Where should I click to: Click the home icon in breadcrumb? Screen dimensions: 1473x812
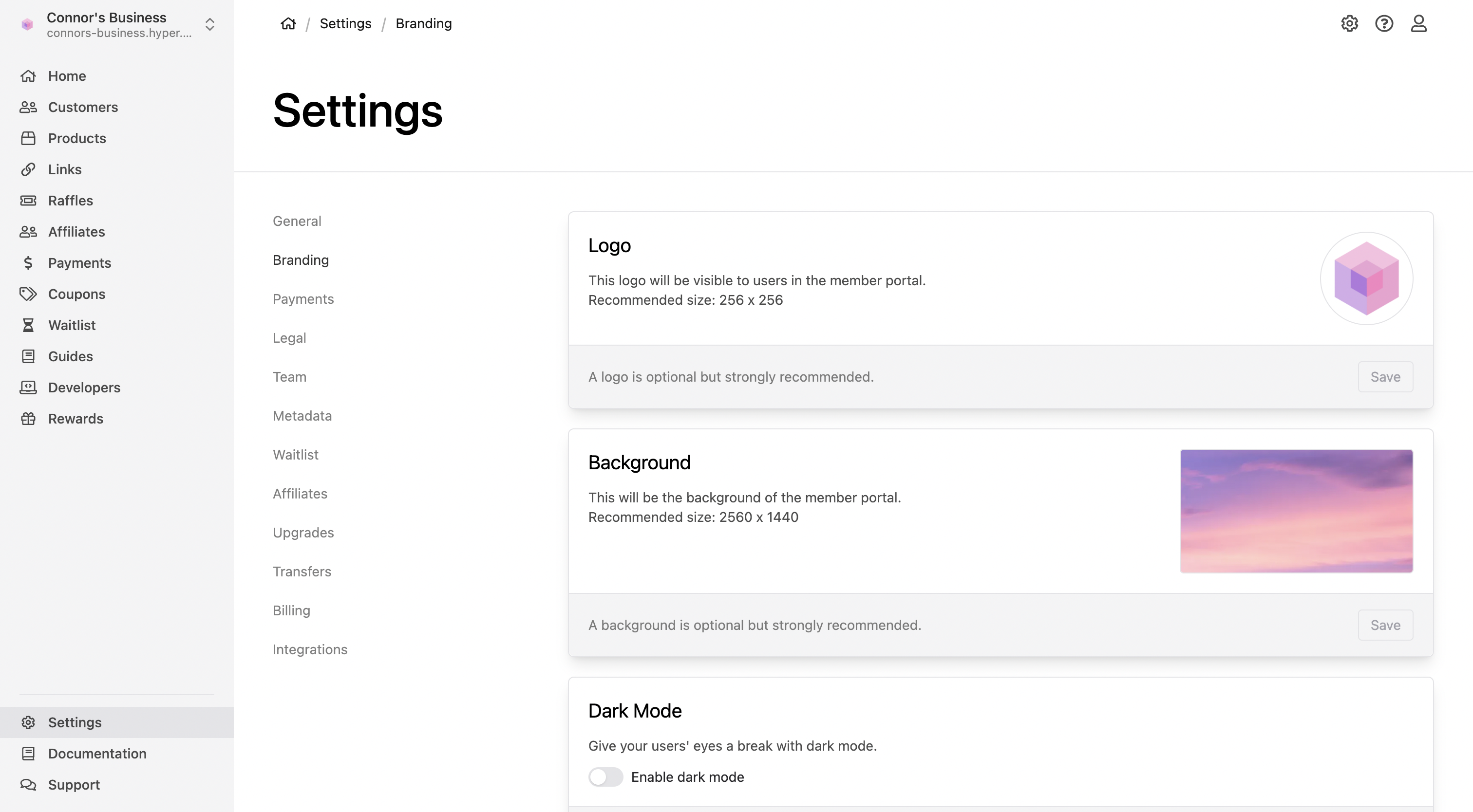click(x=288, y=23)
